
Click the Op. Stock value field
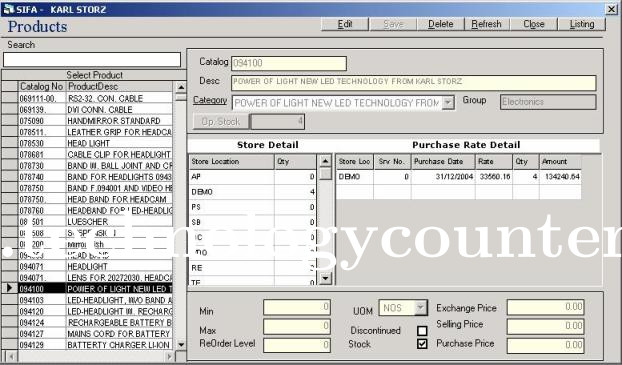tap(278, 121)
